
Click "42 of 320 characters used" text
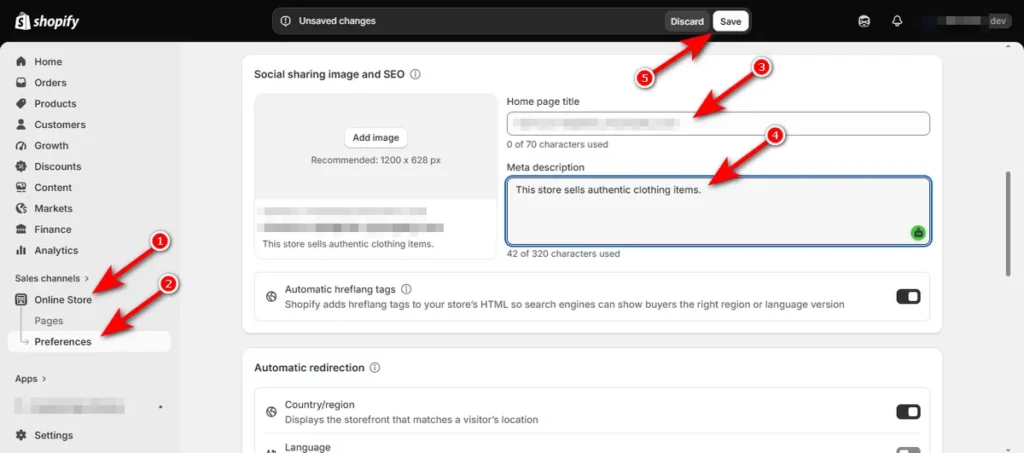pos(563,253)
